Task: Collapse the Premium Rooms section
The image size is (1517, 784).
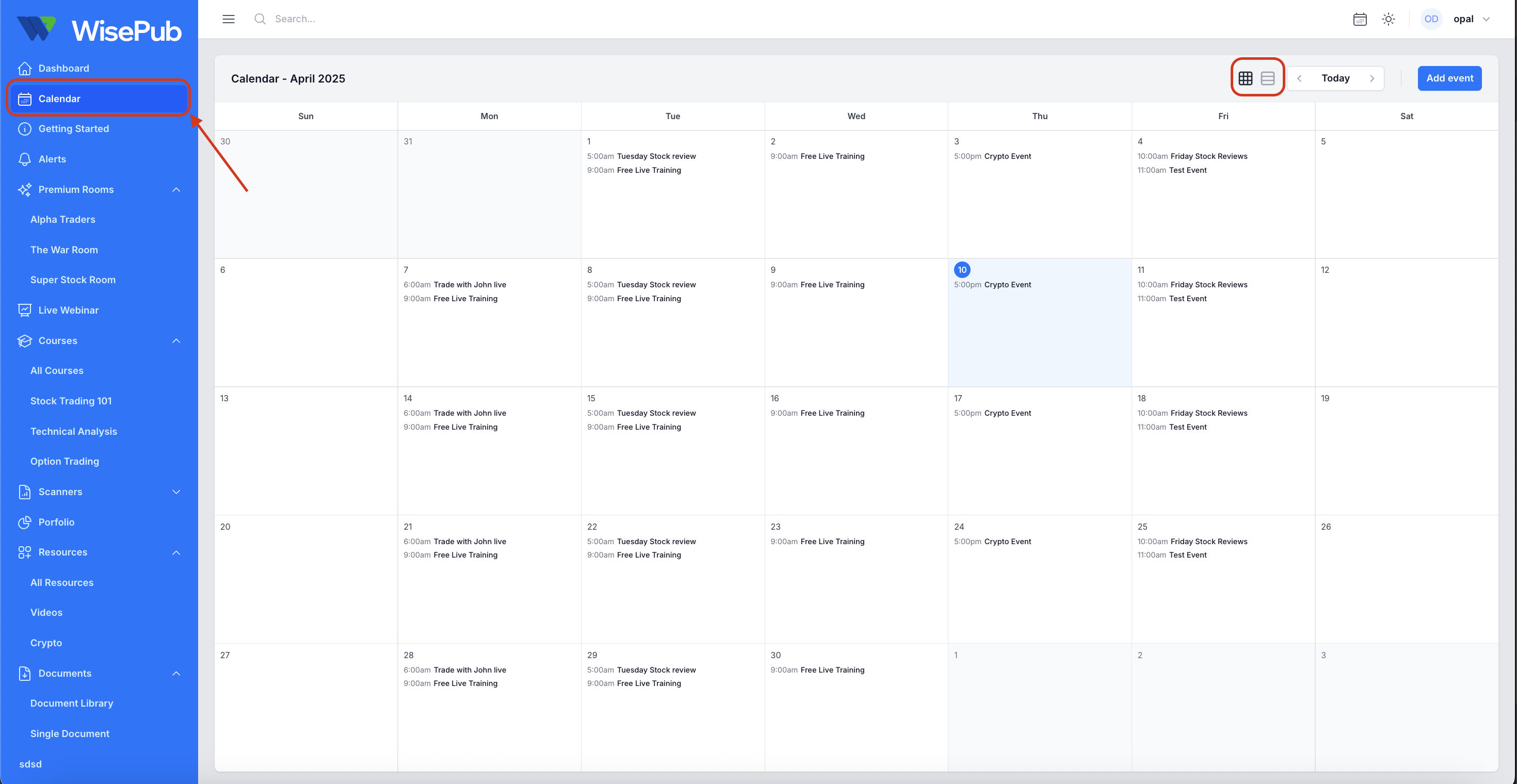Action: 176,189
